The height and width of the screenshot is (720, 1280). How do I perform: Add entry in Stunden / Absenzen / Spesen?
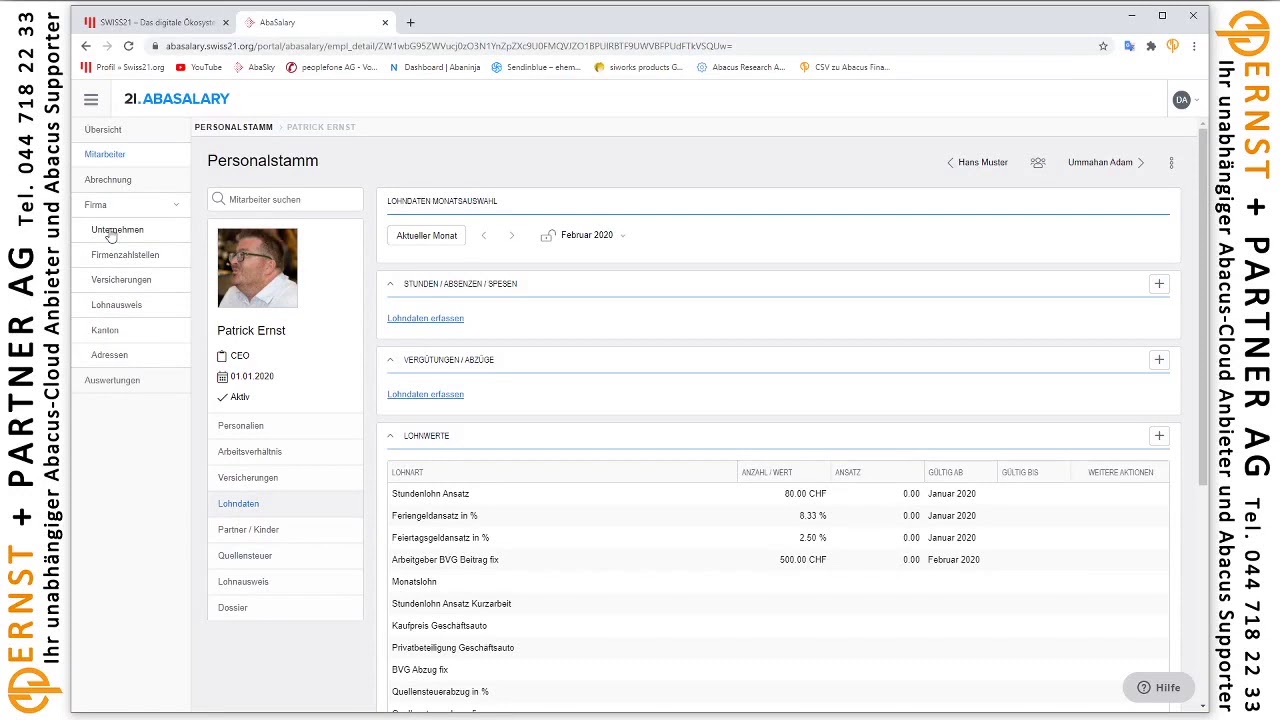1159,284
